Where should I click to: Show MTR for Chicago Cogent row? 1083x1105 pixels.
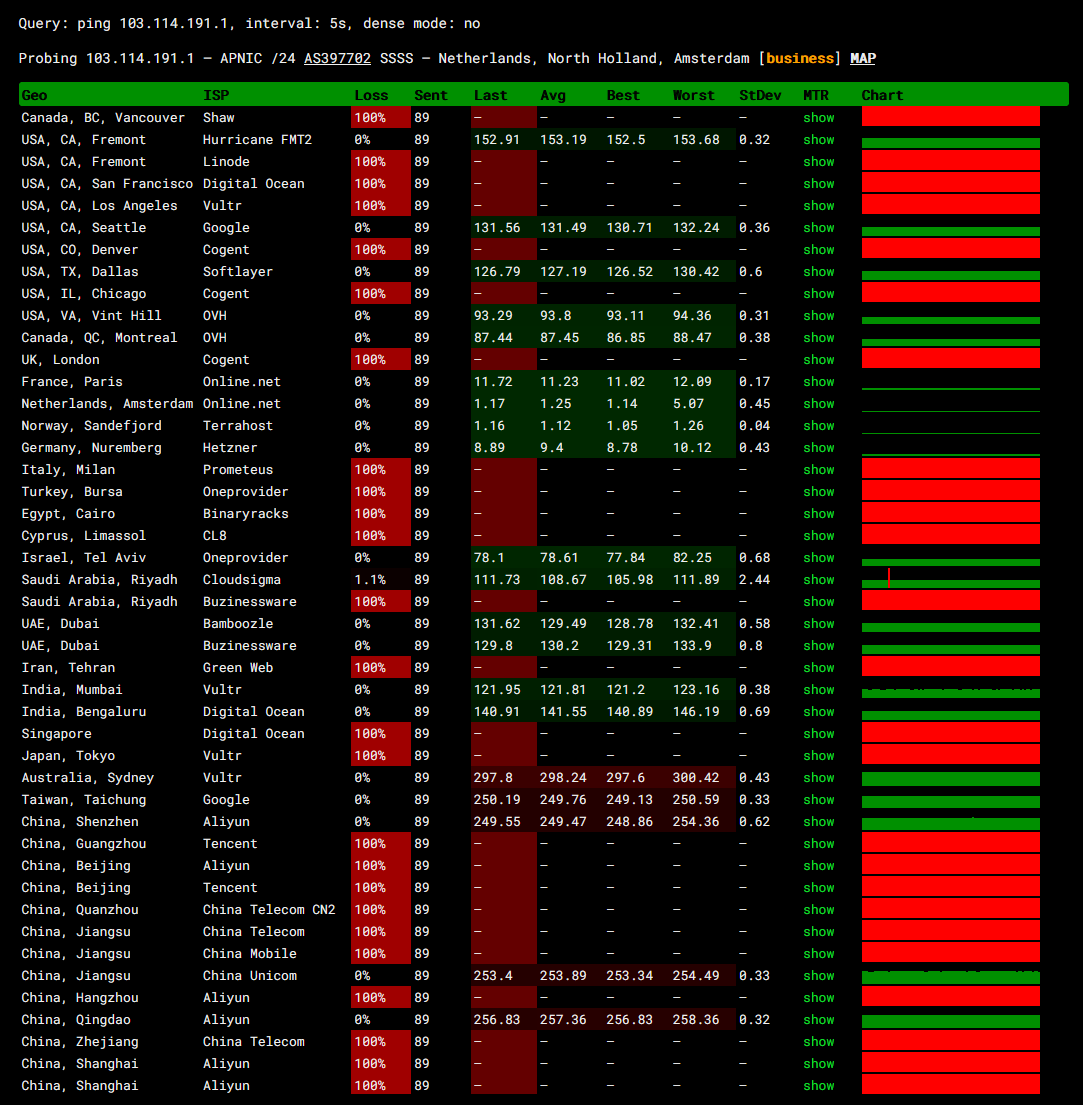point(818,293)
